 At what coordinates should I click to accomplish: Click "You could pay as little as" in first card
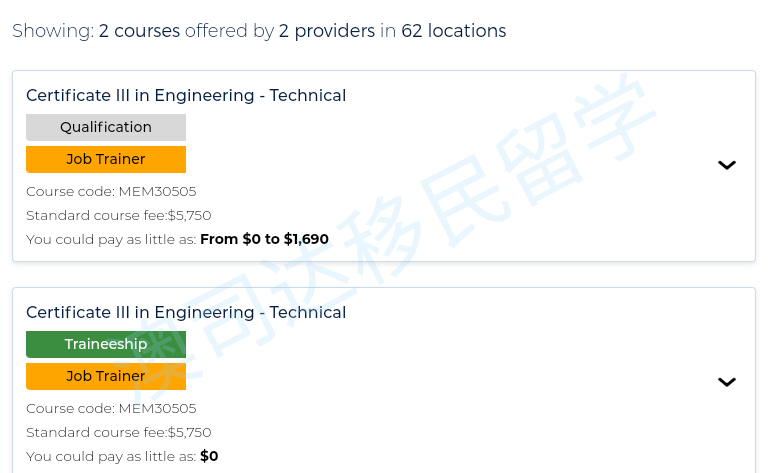coord(111,239)
